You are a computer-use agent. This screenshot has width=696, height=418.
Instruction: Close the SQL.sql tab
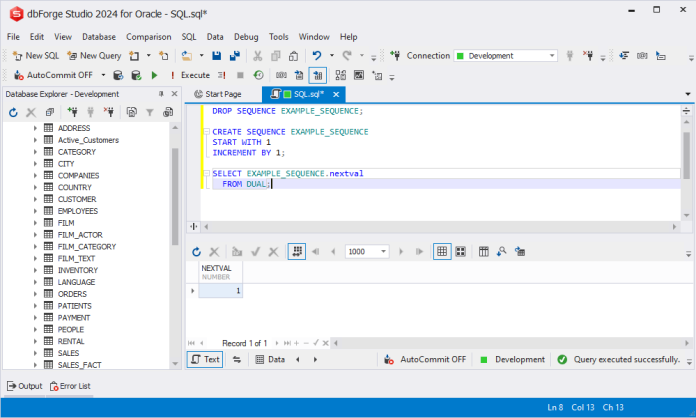coord(336,94)
